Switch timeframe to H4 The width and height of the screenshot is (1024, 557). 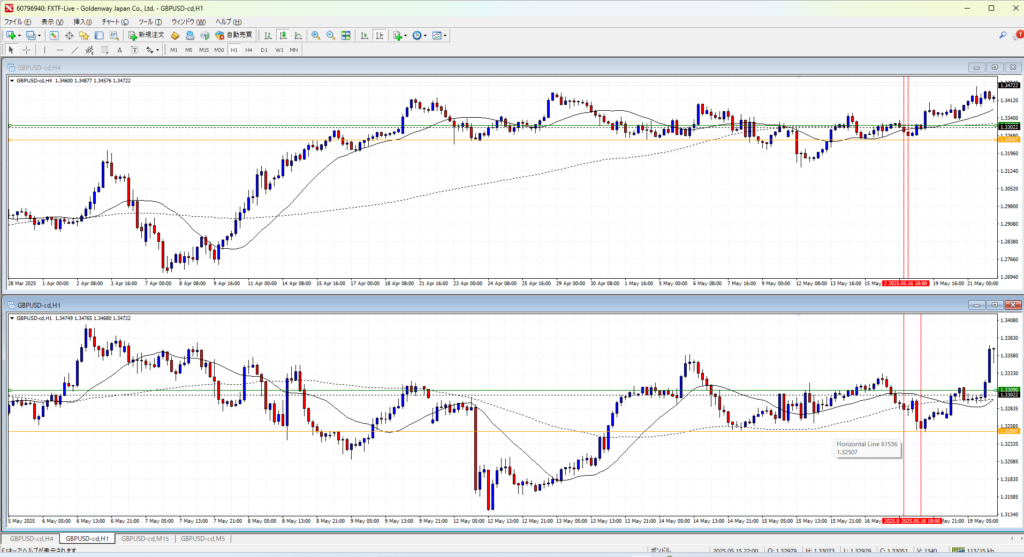pos(248,49)
